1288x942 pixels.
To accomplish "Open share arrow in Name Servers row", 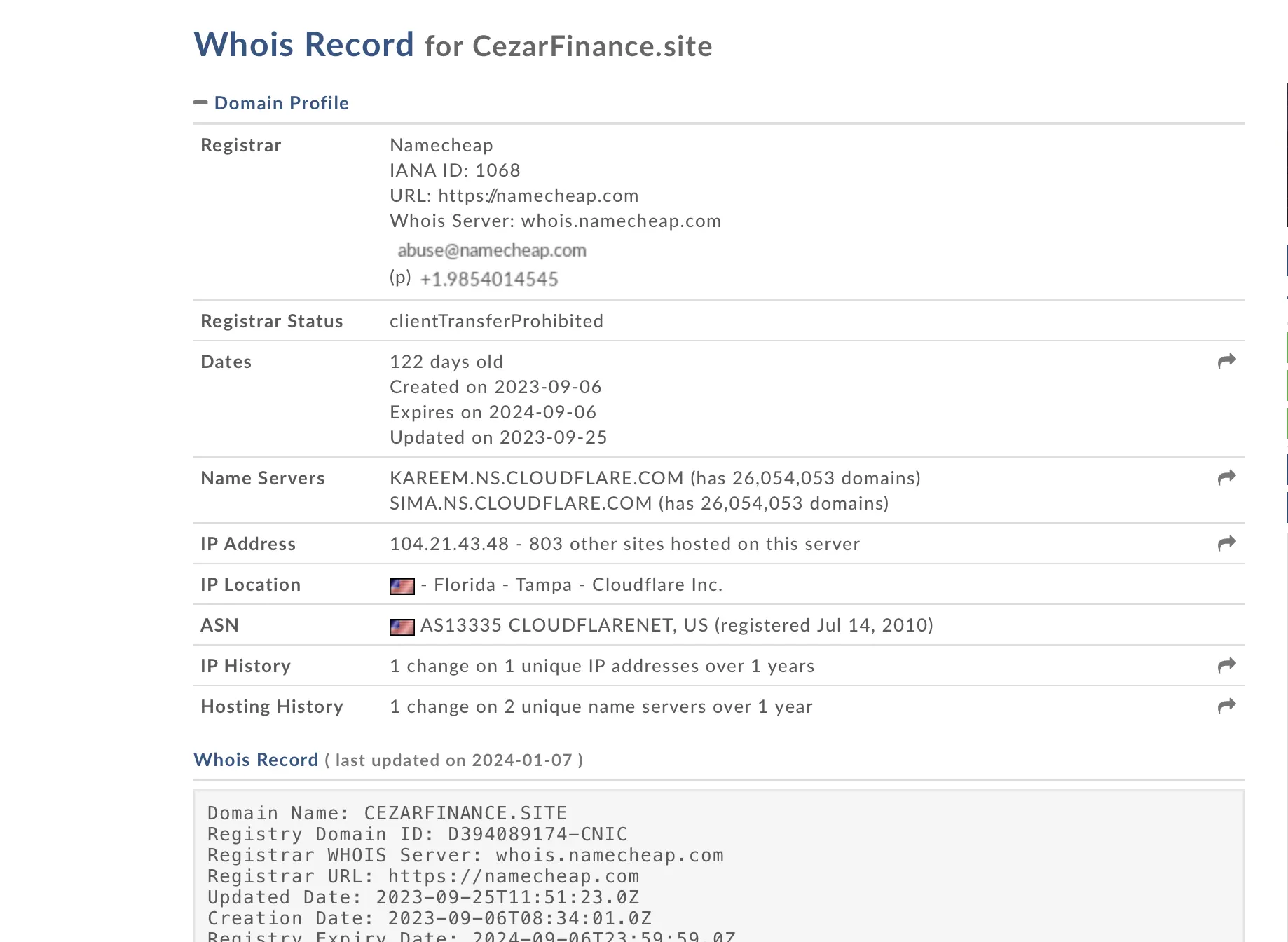I will (x=1226, y=477).
